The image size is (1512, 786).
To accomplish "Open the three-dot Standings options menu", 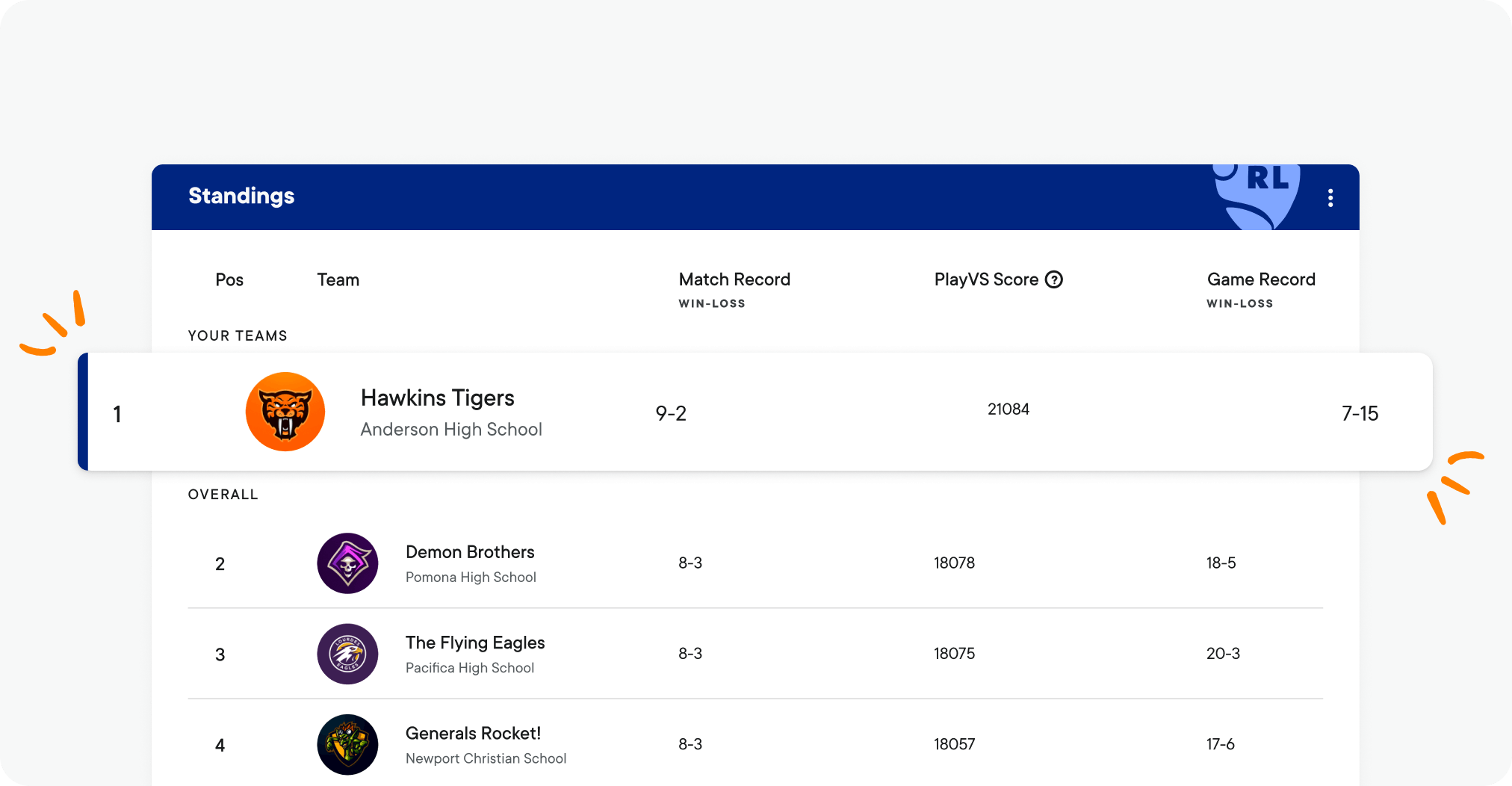I will point(1330,198).
